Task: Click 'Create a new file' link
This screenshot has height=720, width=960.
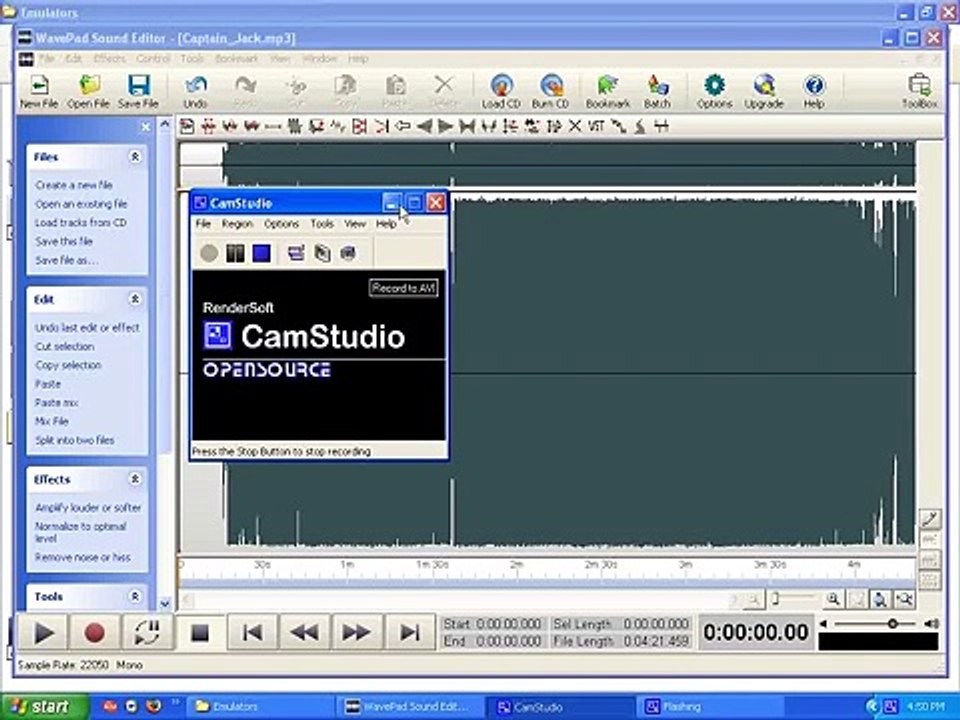Action: pyautogui.click(x=74, y=185)
